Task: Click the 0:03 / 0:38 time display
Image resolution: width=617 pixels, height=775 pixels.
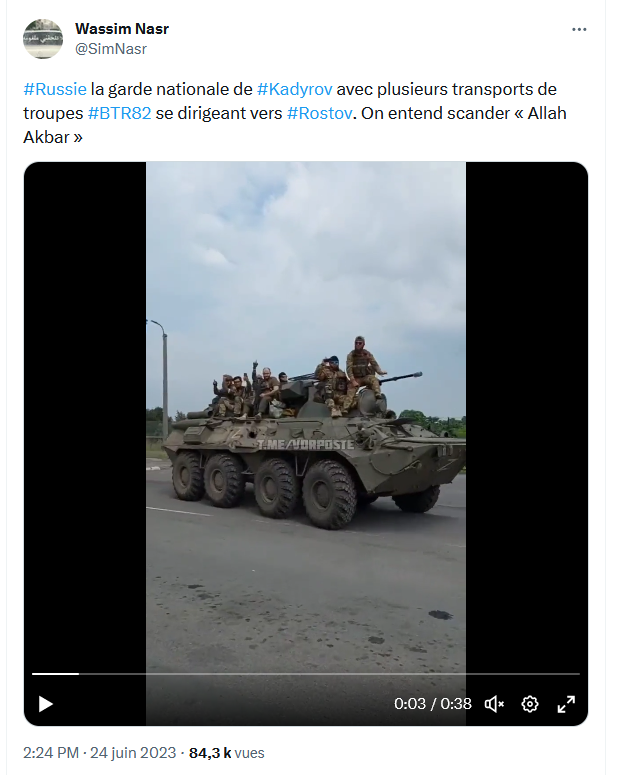Action: (433, 704)
